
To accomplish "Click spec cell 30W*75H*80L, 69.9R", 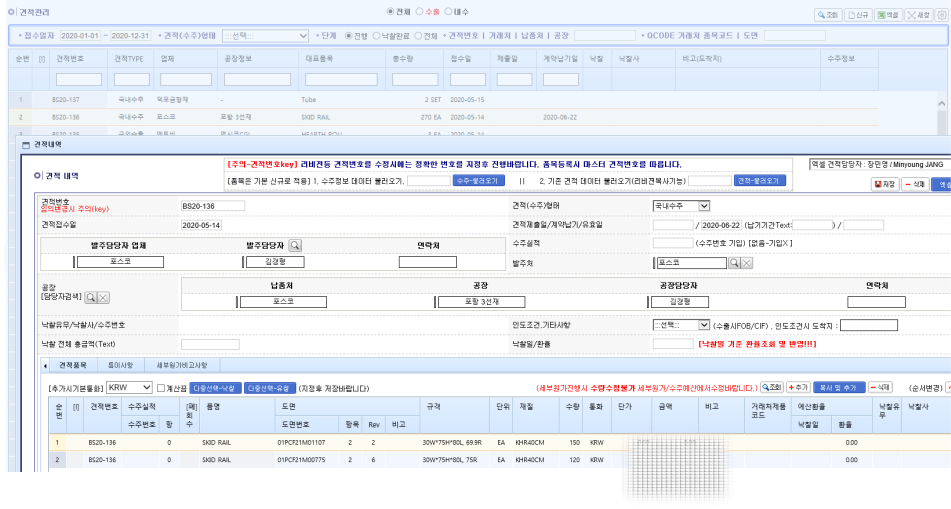I will (x=452, y=442).
